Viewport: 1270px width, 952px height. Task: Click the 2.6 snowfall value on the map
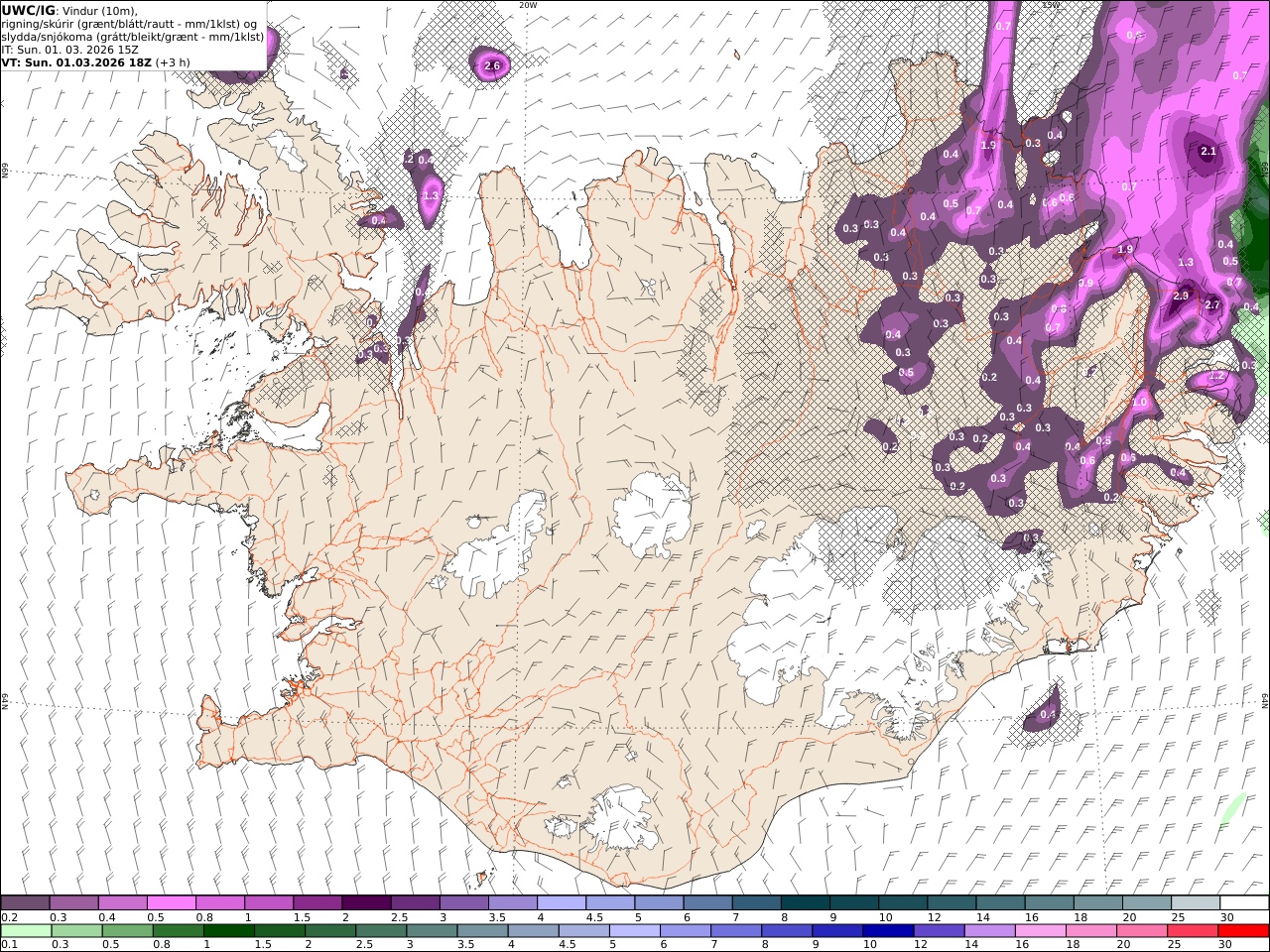tap(492, 66)
